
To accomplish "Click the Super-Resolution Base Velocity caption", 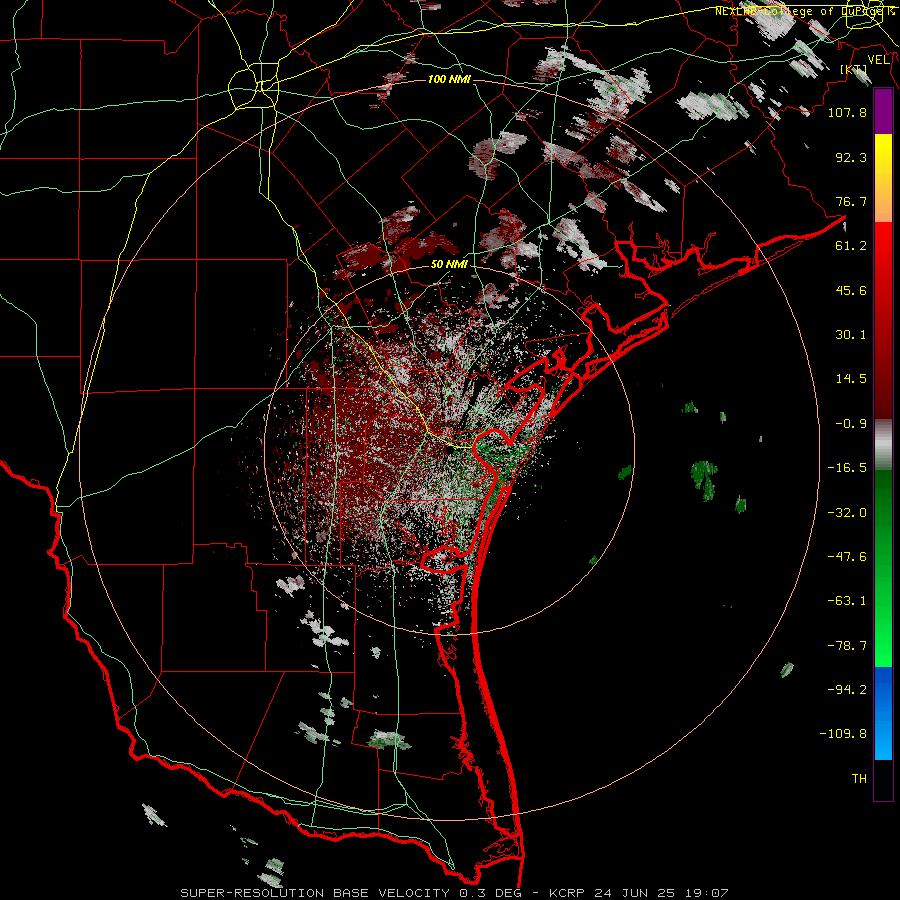I will (454, 893).
